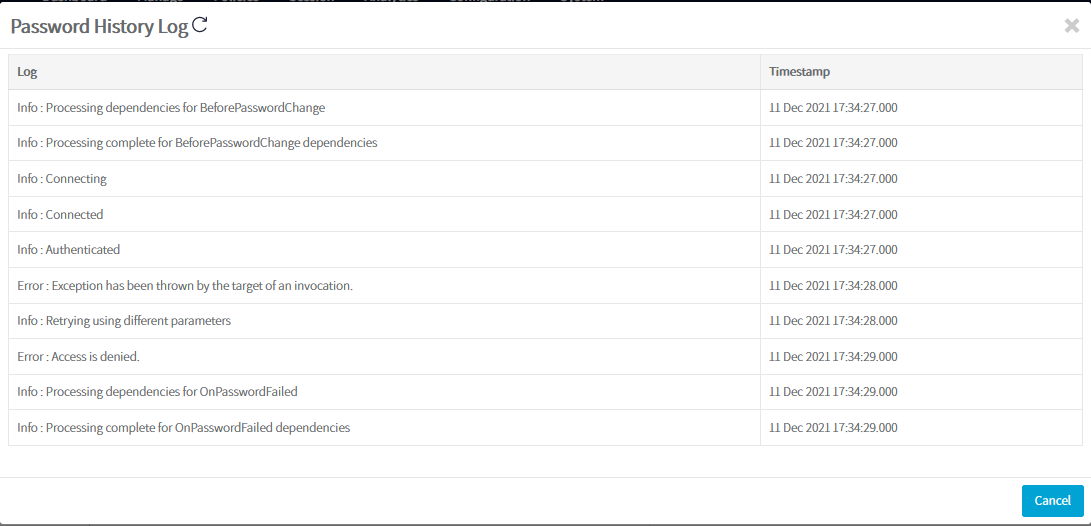Click the Cancel button

(x=1052, y=501)
